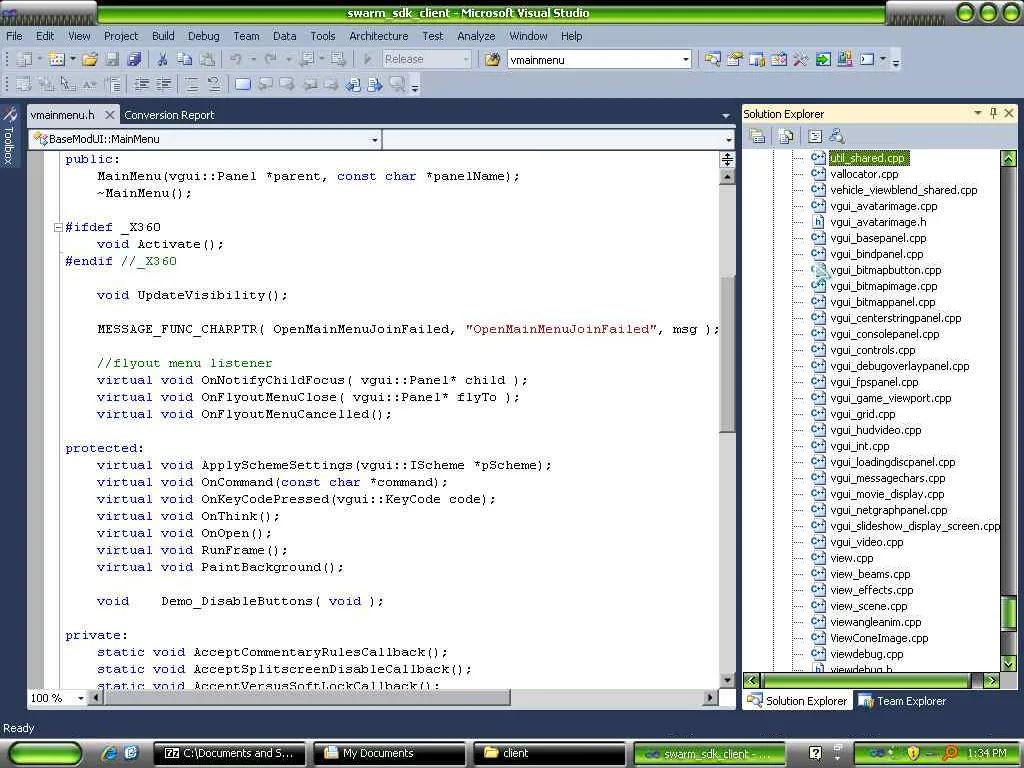Click Solution Explorer horizontal scrollbar

[x=866, y=680]
